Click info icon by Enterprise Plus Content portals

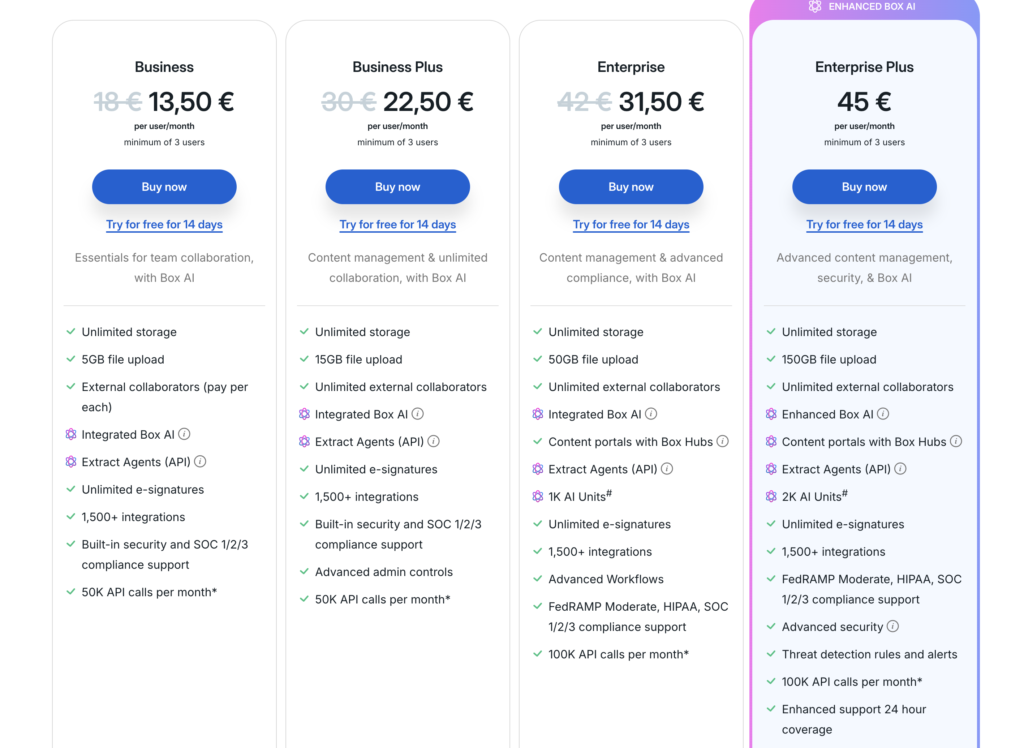956,441
